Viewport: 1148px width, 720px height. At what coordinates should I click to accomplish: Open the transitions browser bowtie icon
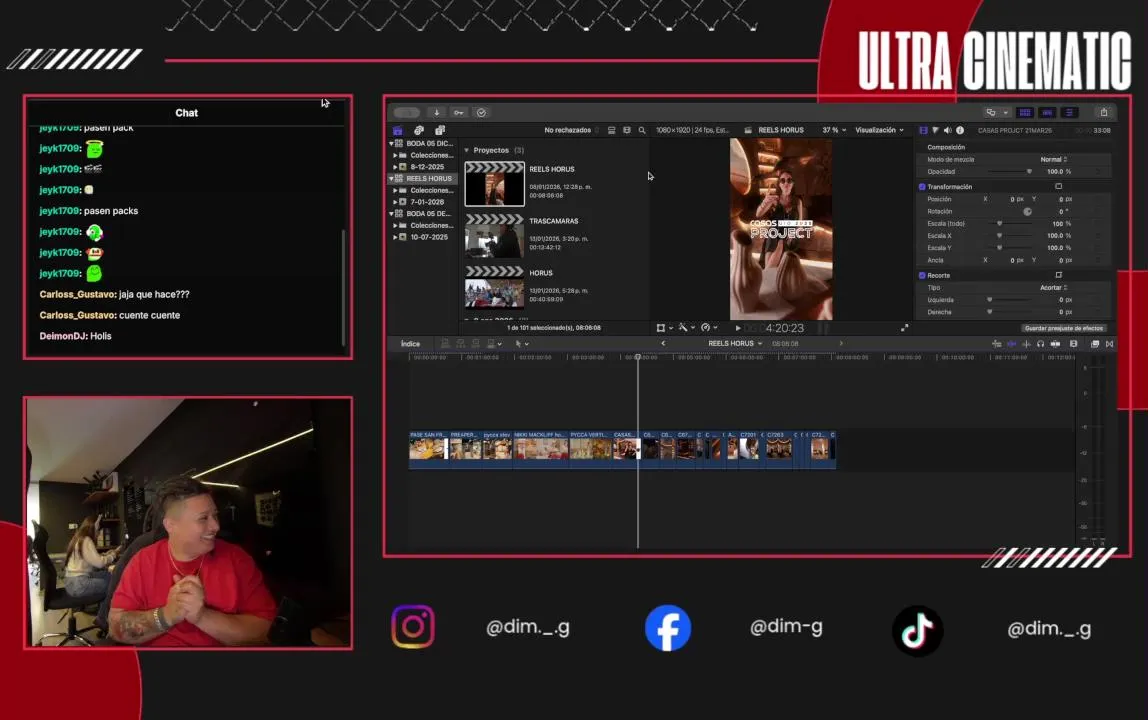pos(1109,344)
